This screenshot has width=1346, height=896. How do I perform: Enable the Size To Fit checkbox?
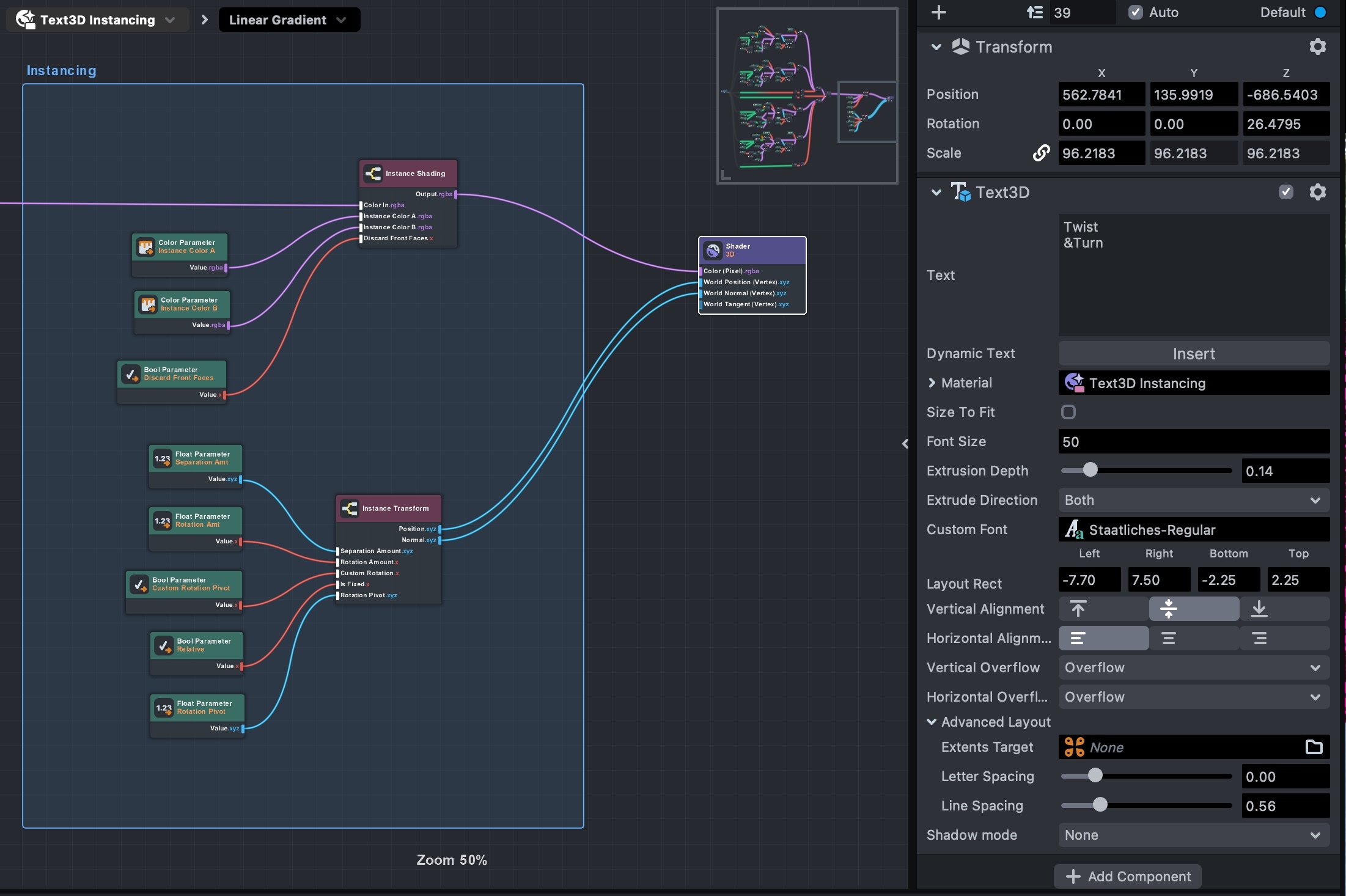coord(1068,412)
